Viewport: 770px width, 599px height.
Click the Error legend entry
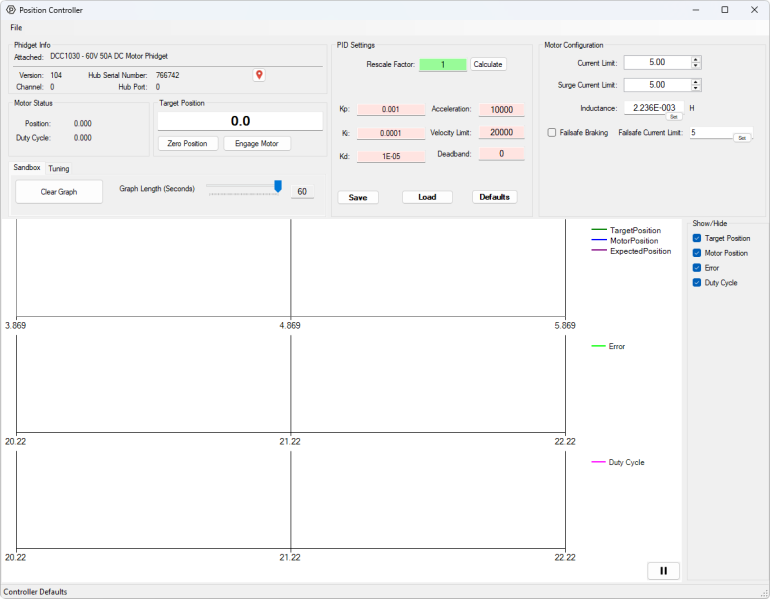click(608, 346)
